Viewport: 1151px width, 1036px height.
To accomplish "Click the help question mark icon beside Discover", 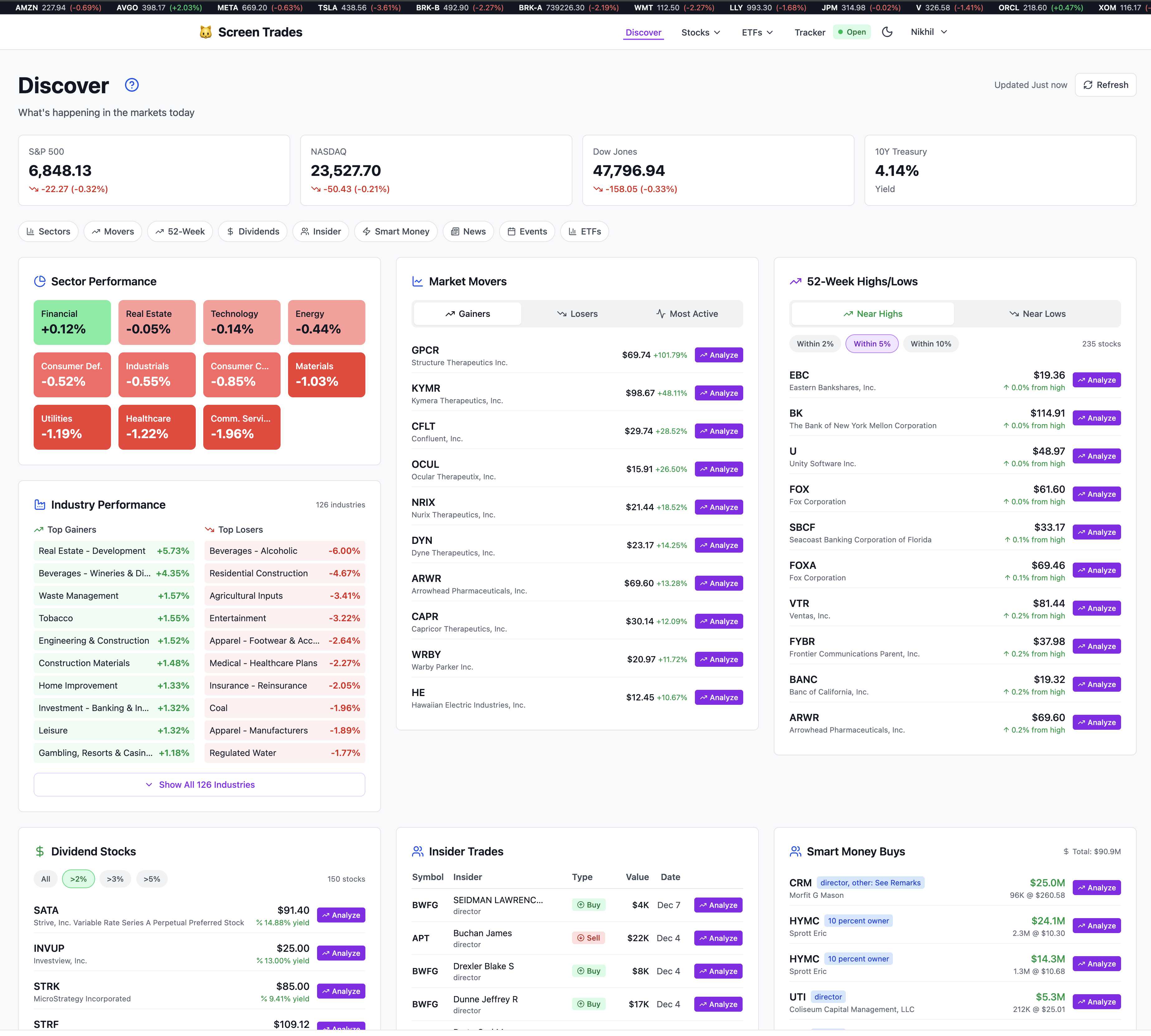I will click(x=132, y=85).
